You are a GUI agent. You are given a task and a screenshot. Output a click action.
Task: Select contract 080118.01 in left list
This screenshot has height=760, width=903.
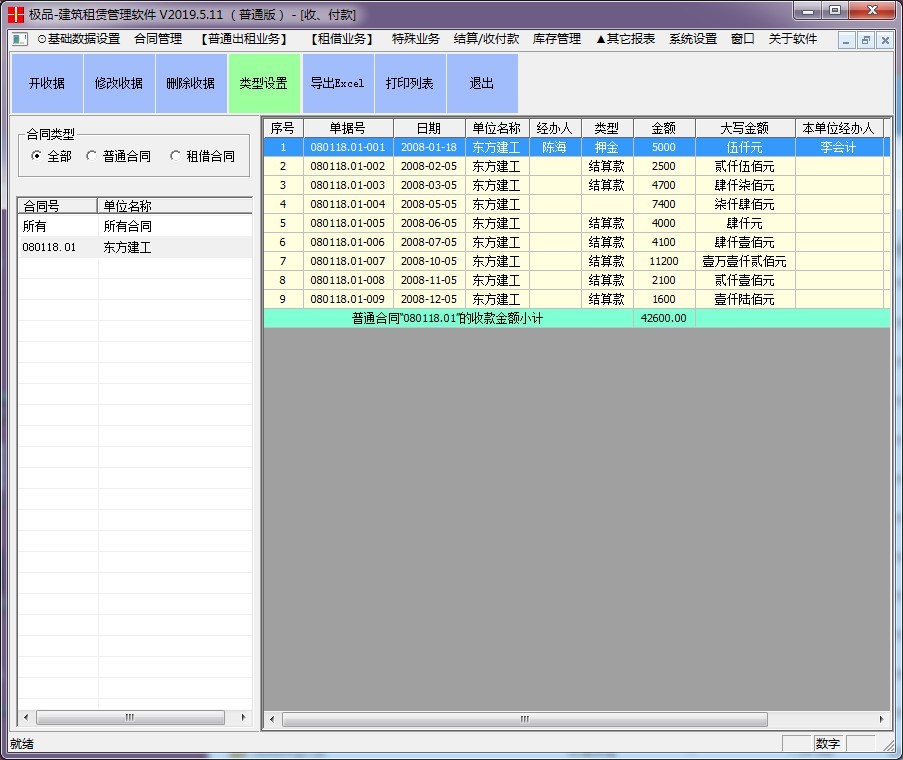[50, 247]
